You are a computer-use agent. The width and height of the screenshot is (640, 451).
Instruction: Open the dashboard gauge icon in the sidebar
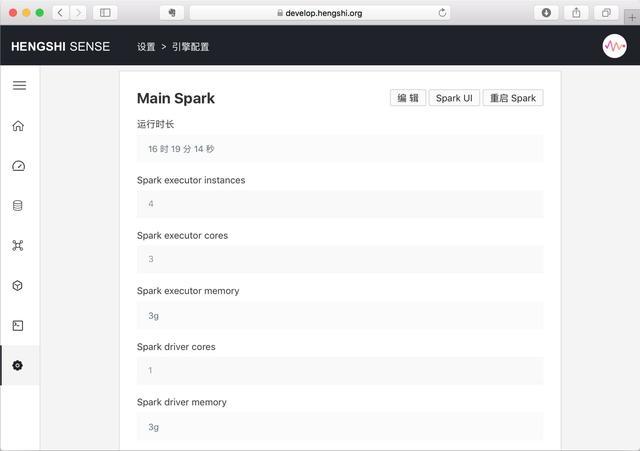(18, 166)
